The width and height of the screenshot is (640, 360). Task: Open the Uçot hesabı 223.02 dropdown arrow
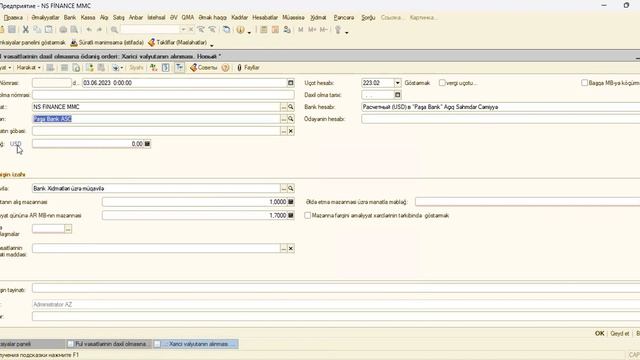pos(397,83)
